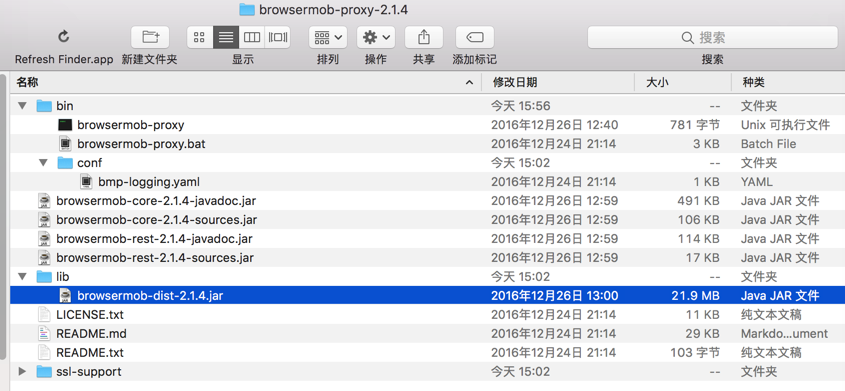Click the conf folder name
This screenshot has height=391, width=845.
pyautogui.click(x=89, y=163)
